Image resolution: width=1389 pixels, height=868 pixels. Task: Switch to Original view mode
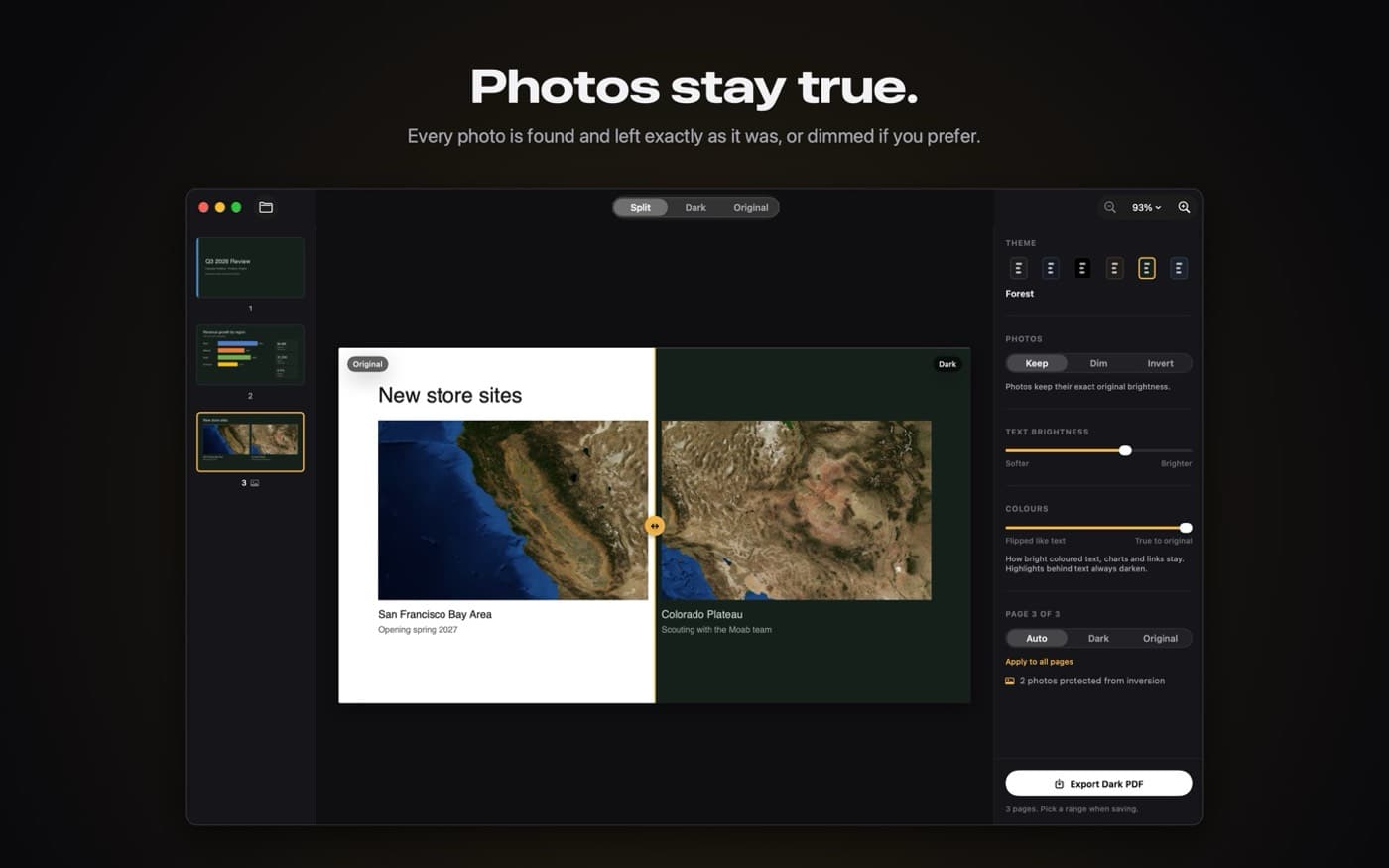pos(751,207)
